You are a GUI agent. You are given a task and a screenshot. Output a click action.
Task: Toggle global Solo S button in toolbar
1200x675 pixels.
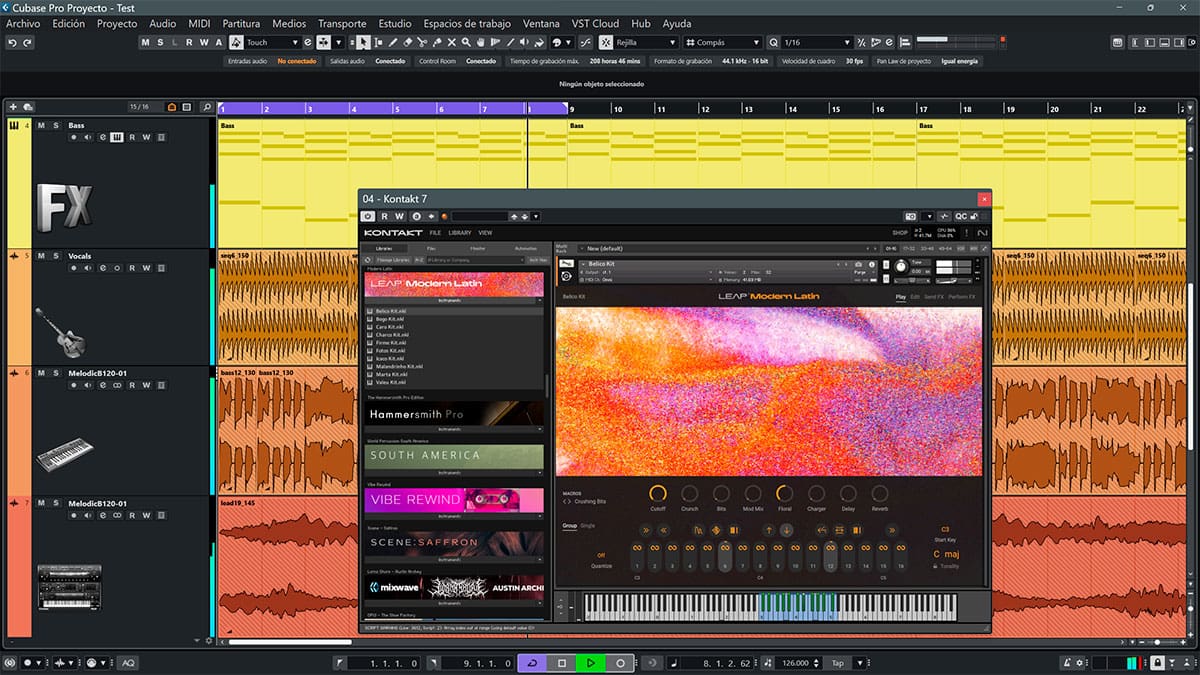pyautogui.click(x=160, y=43)
